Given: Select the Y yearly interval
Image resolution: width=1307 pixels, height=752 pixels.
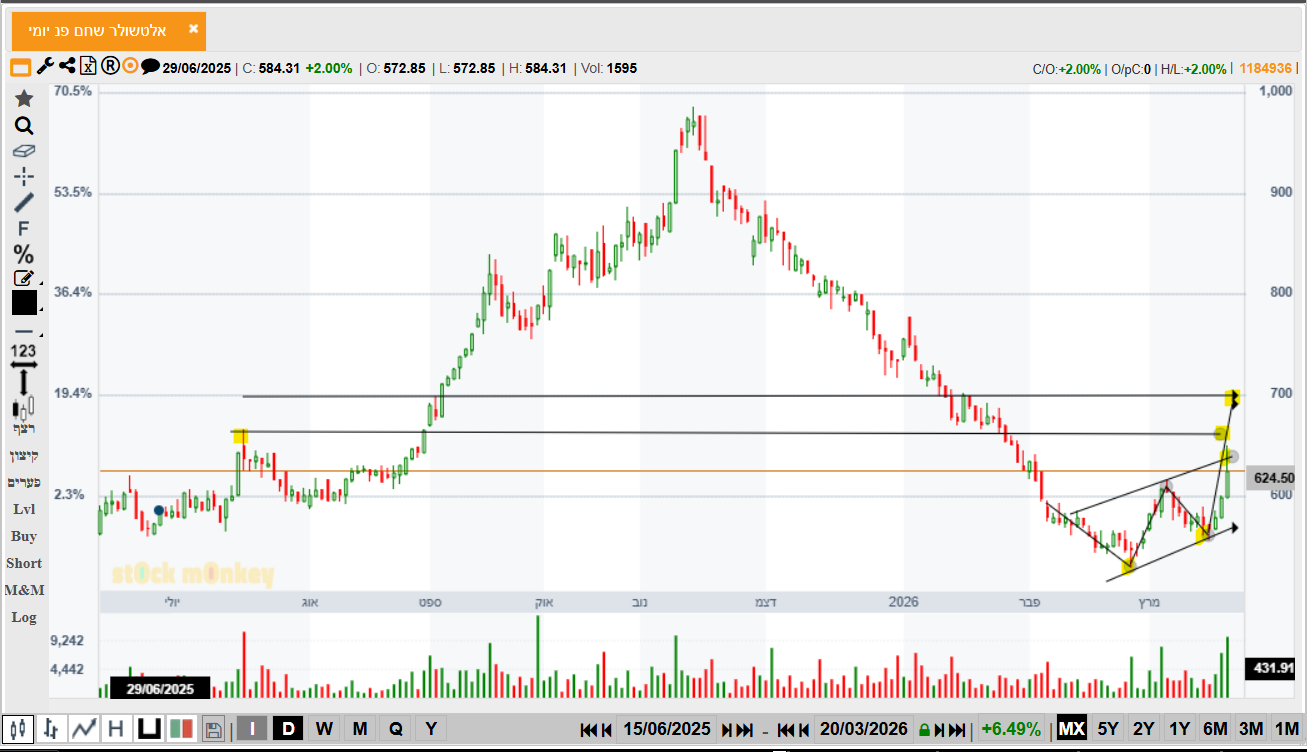Looking at the screenshot, I should pyautogui.click(x=431, y=729).
